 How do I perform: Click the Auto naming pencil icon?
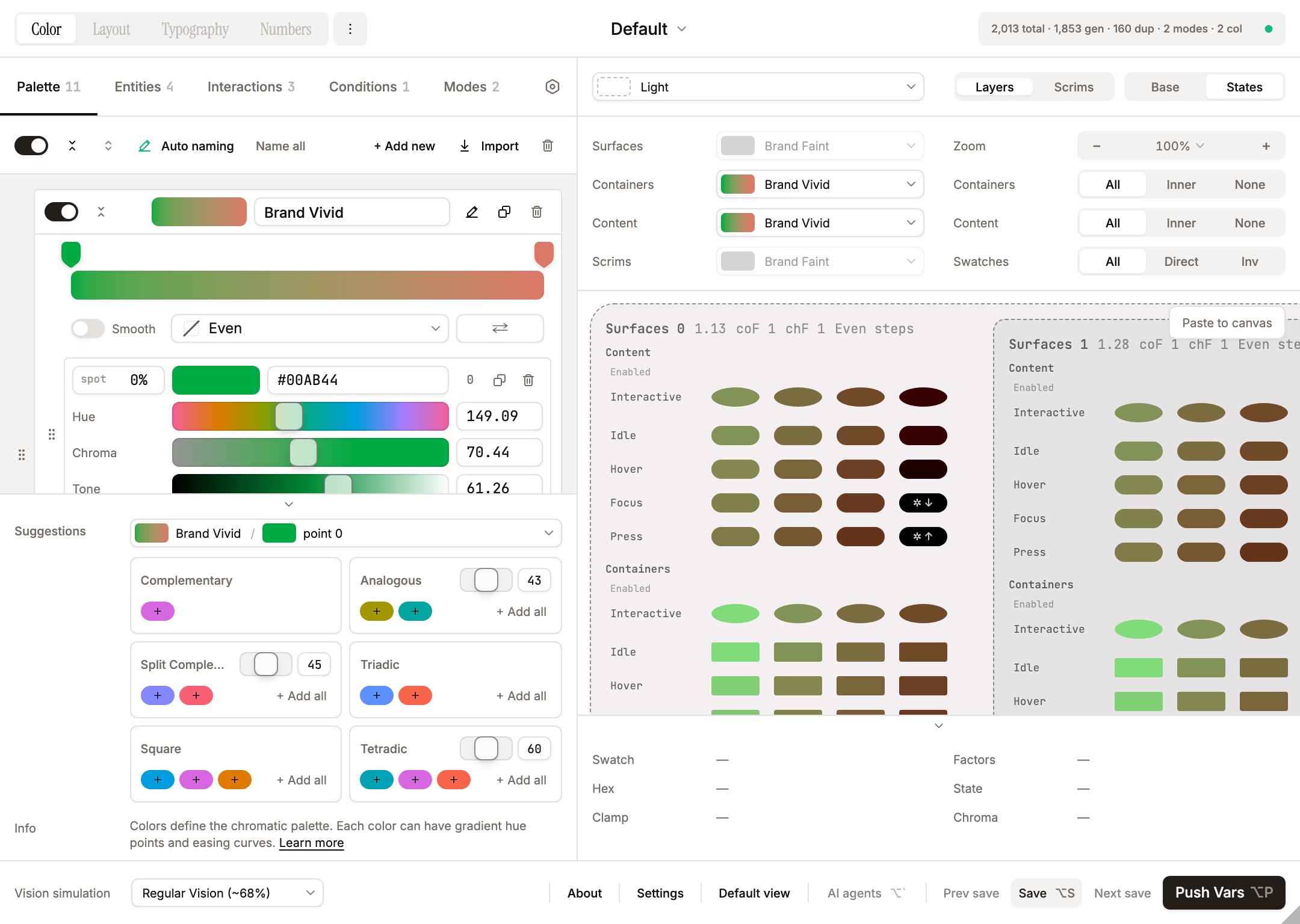[144, 146]
